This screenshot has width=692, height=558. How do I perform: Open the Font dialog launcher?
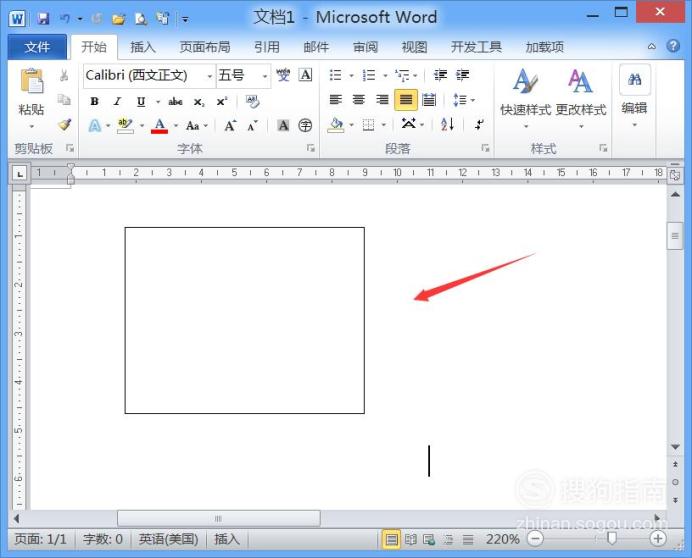[311, 148]
